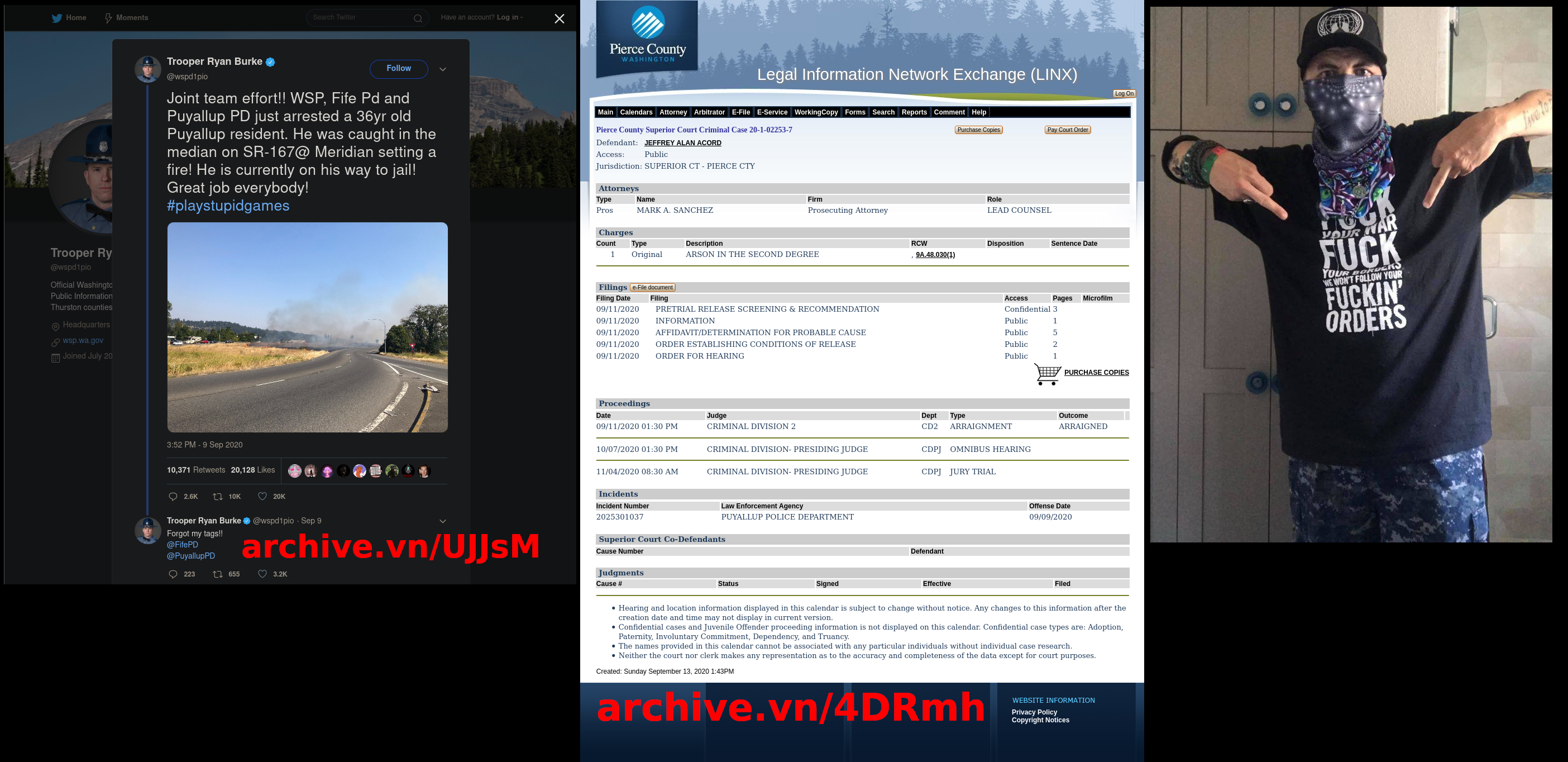This screenshot has height=762, width=1568.
Task: Open the E-File menu item
Action: [x=740, y=112]
